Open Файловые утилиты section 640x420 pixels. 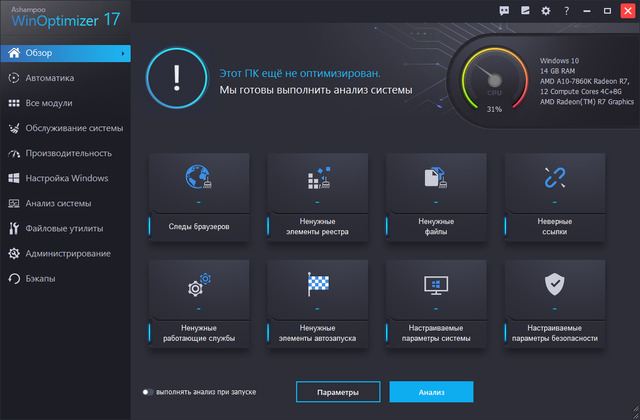tap(65, 229)
